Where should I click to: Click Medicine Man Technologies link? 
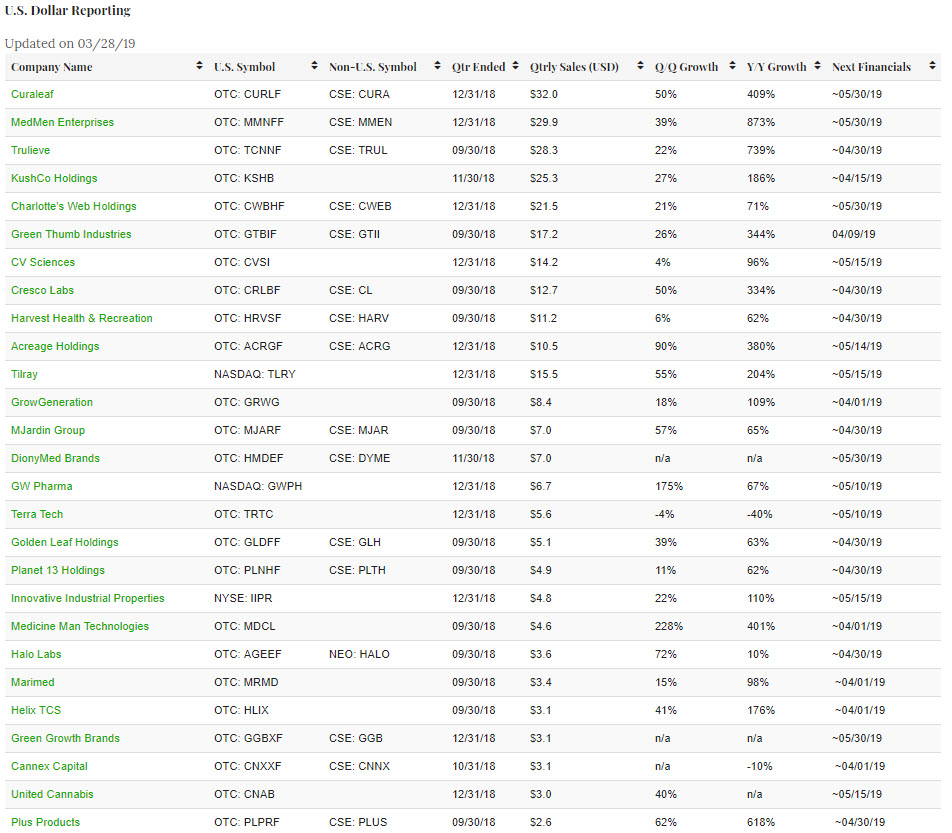tap(79, 626)
